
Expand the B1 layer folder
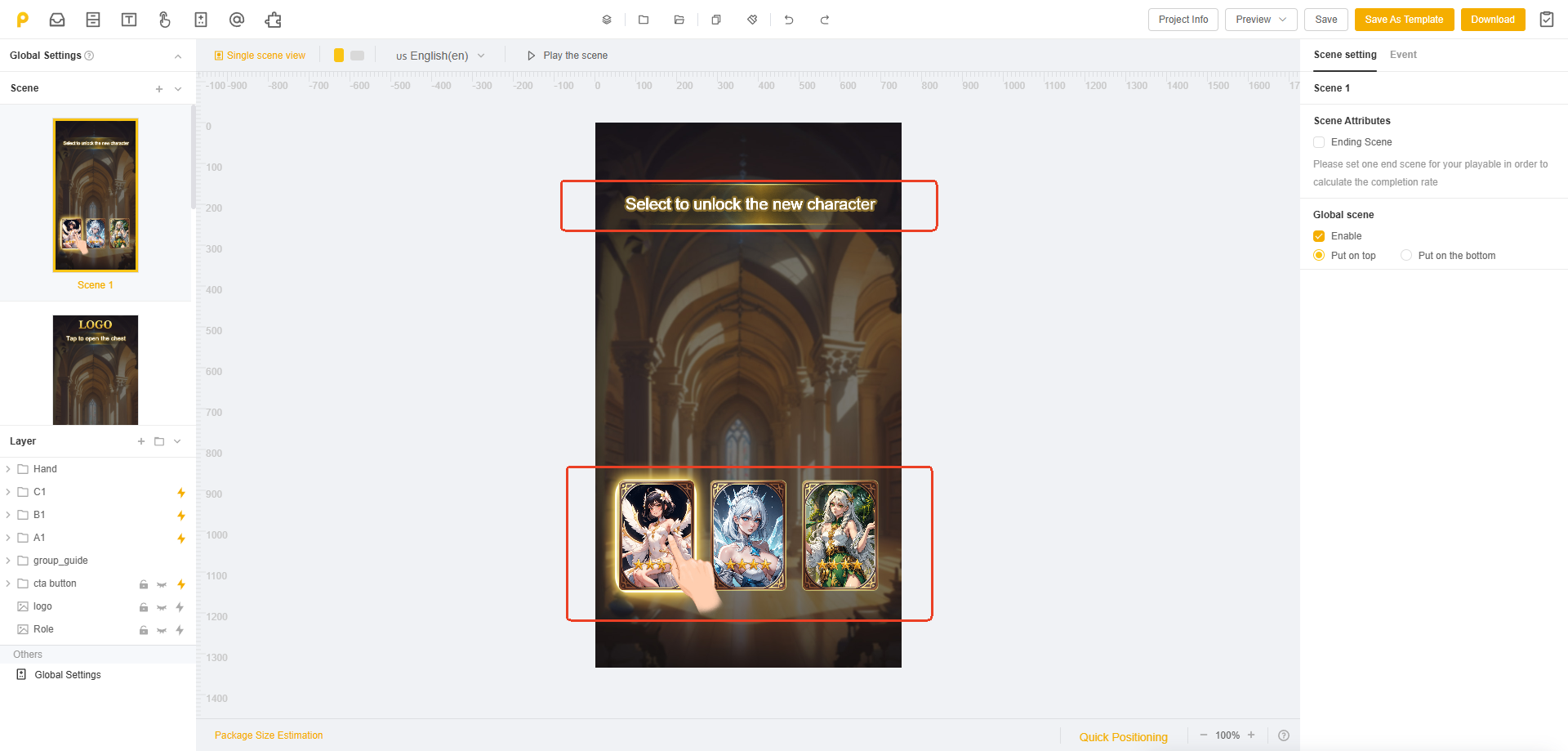pos(8,515)
